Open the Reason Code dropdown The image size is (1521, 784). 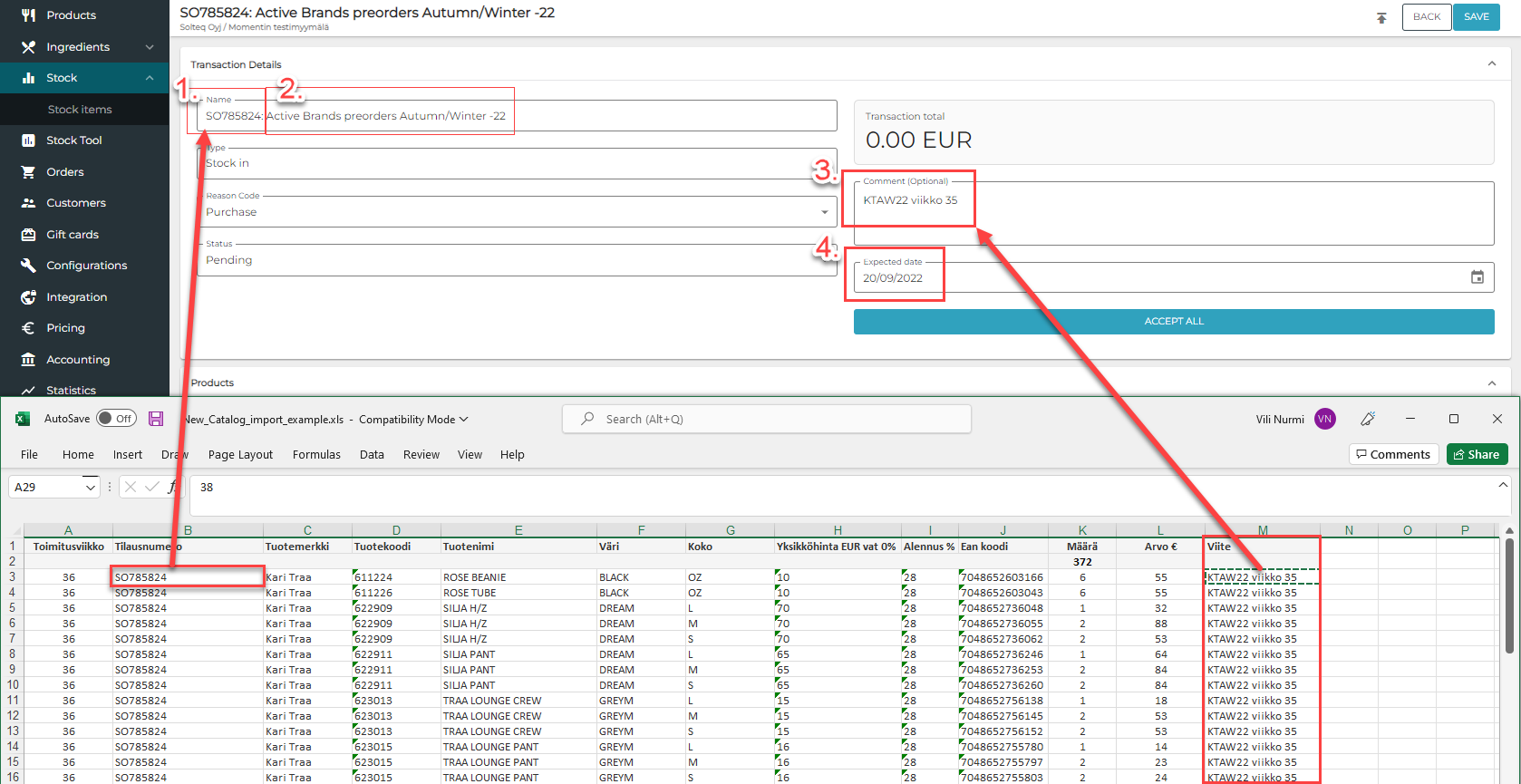click(824, 212)
